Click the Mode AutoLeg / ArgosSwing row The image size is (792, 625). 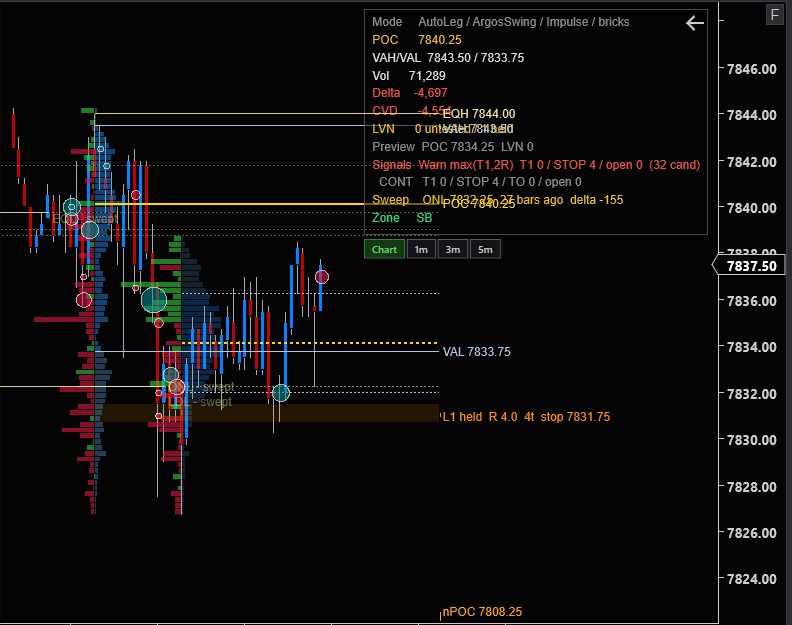coord(501,22)
